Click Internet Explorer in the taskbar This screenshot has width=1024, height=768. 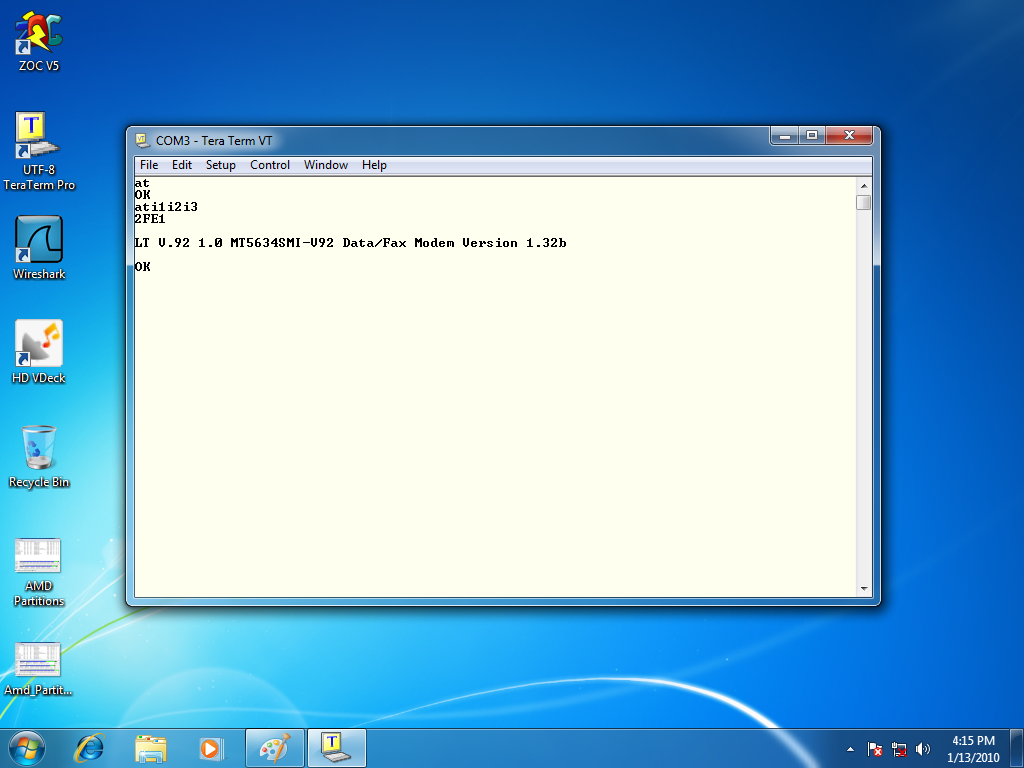coord(91,747)
